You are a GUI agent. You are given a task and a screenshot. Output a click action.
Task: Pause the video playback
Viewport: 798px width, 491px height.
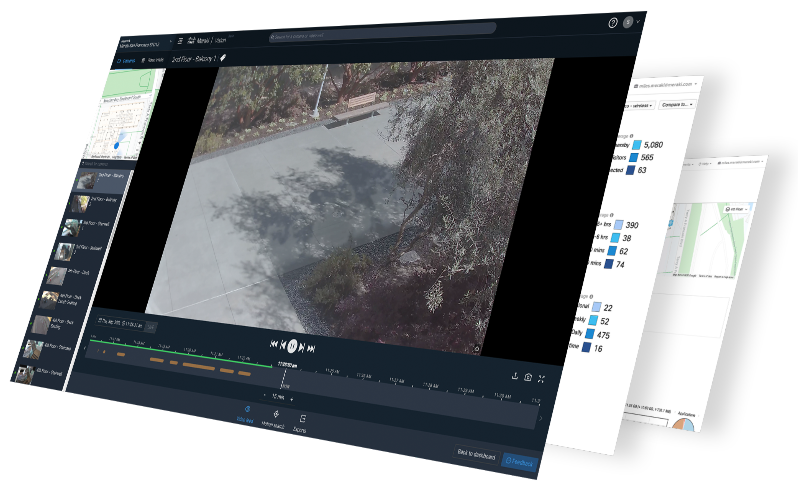292,346
